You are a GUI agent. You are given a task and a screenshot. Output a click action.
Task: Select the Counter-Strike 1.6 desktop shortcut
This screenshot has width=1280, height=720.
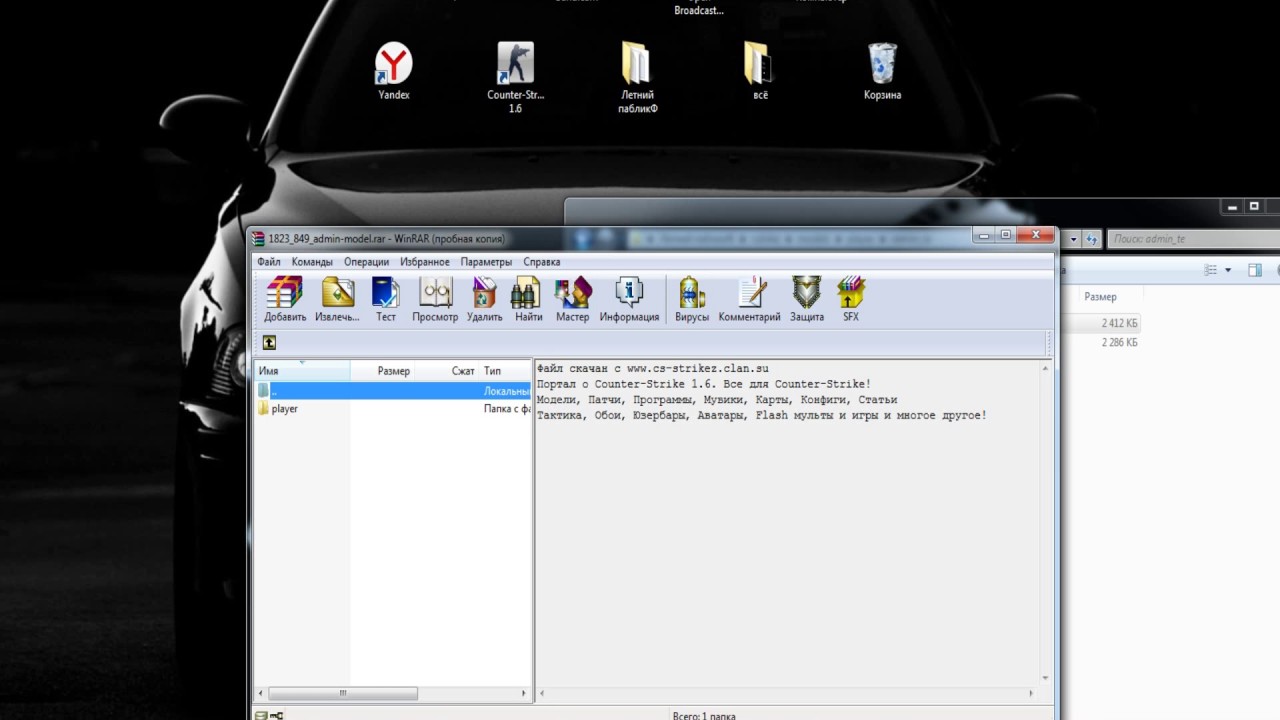(515, 77)
